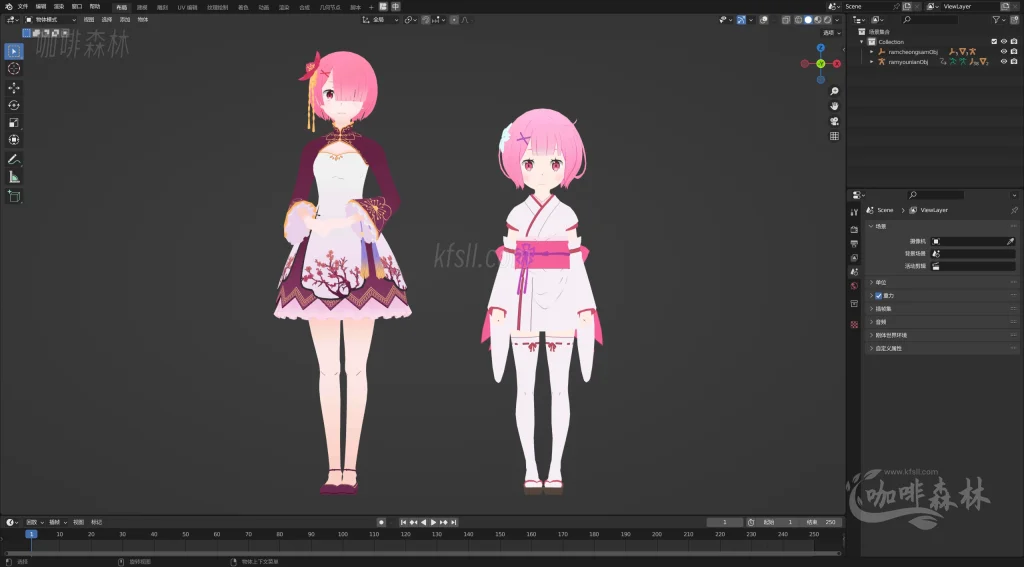Click the Blender logo icon

(x=8, y=7)
